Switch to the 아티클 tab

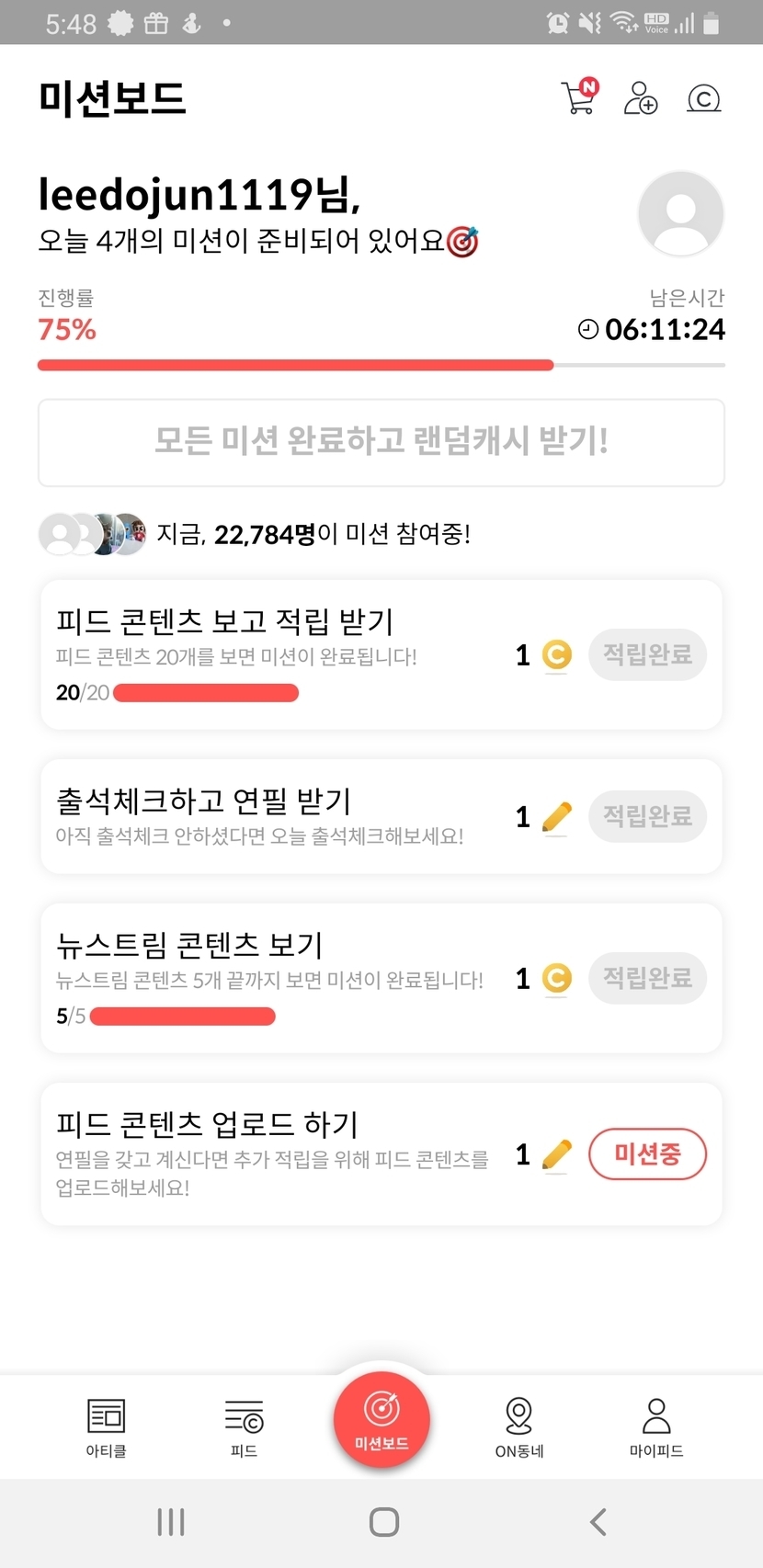107,1426
